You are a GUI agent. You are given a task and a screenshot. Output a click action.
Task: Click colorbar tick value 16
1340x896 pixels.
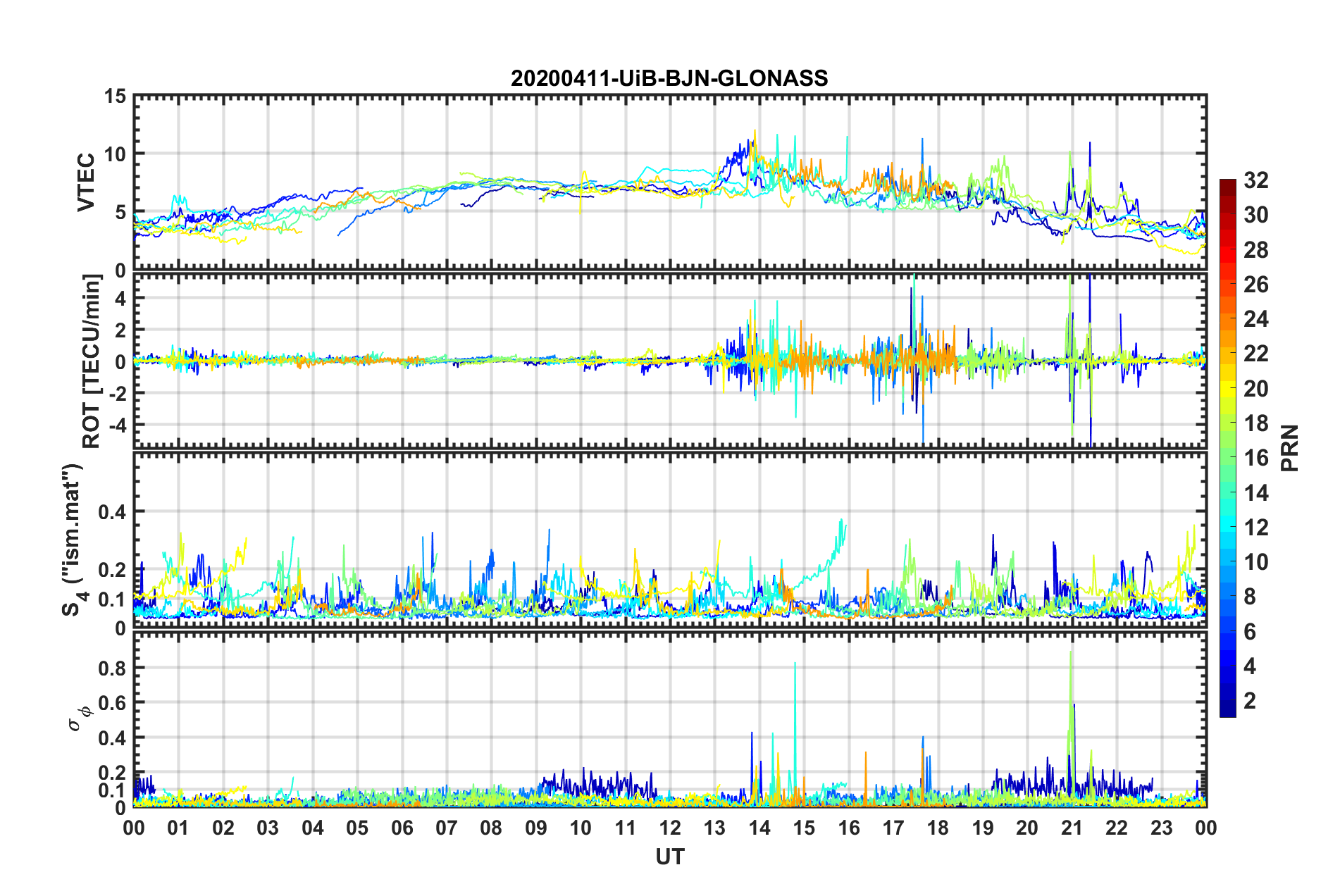(1256, 458)
